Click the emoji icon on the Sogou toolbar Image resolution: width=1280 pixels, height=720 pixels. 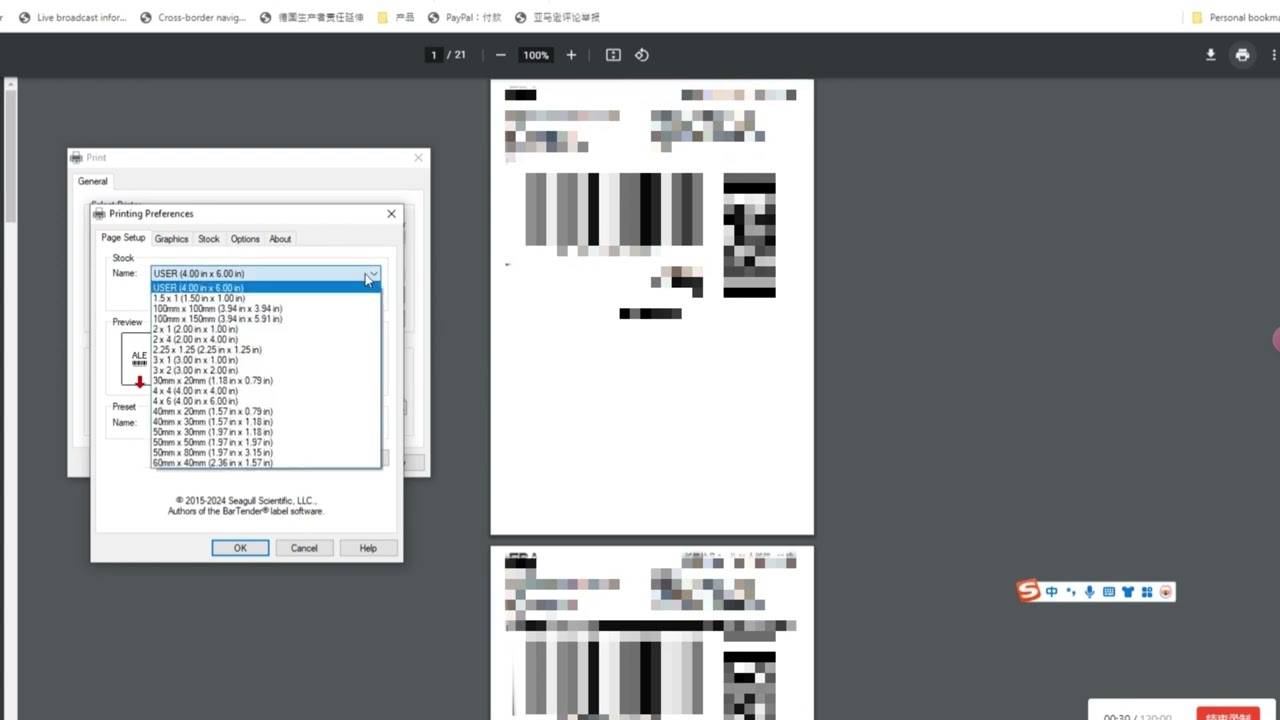coord(1165,591)
